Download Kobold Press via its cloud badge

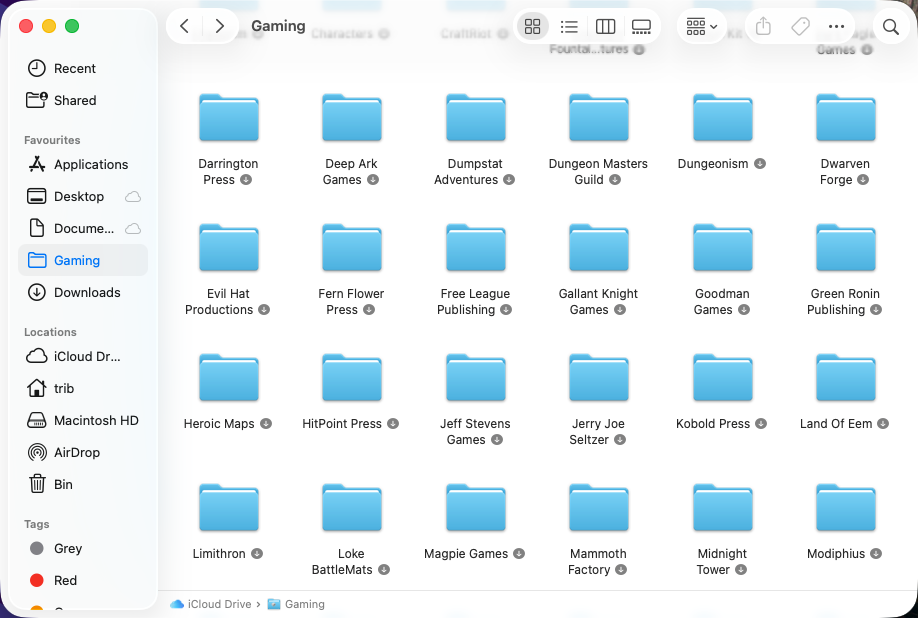[761, 424]
